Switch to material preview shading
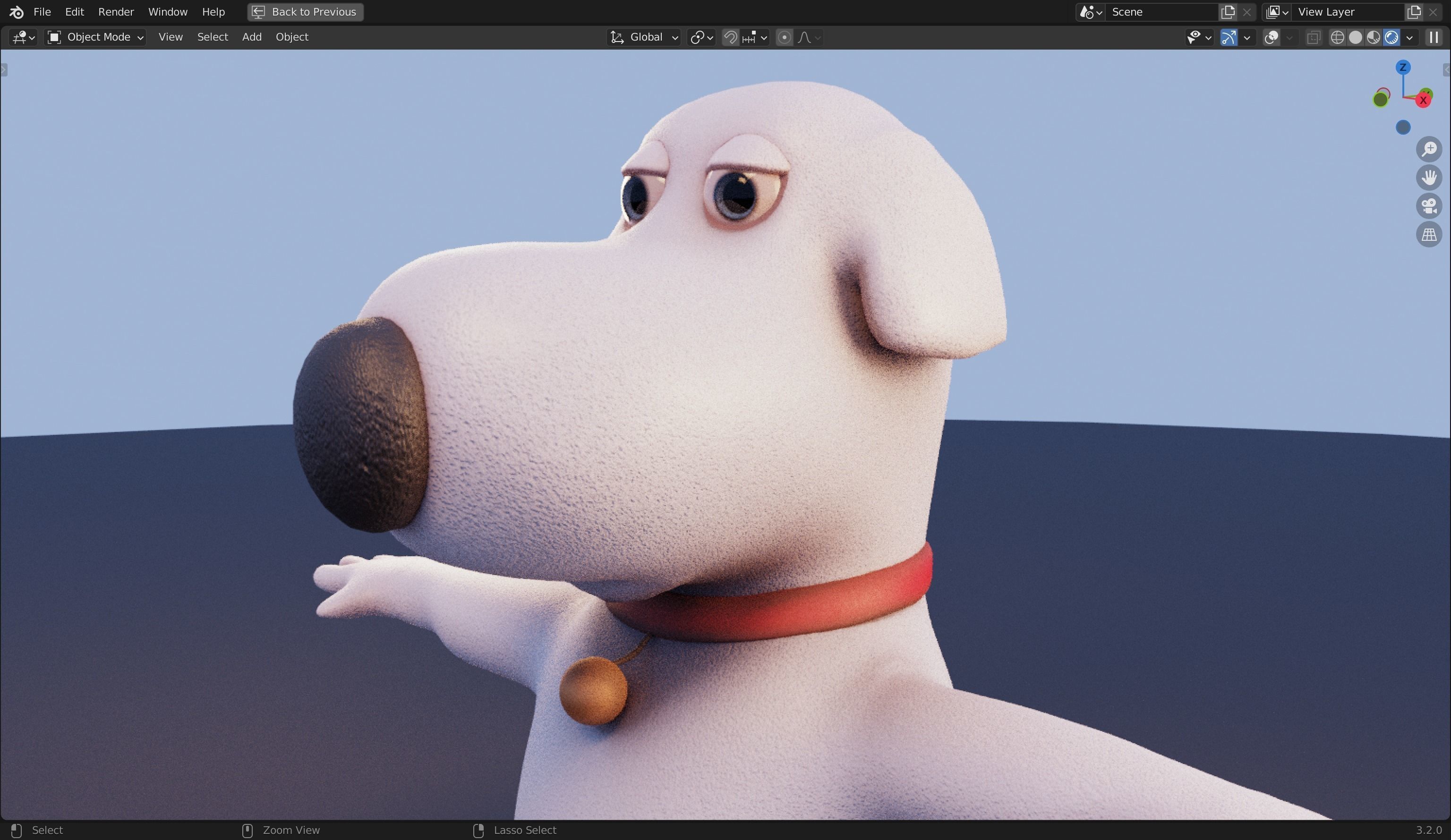The image size is (1451, 840). click(x=1373, y=37)
